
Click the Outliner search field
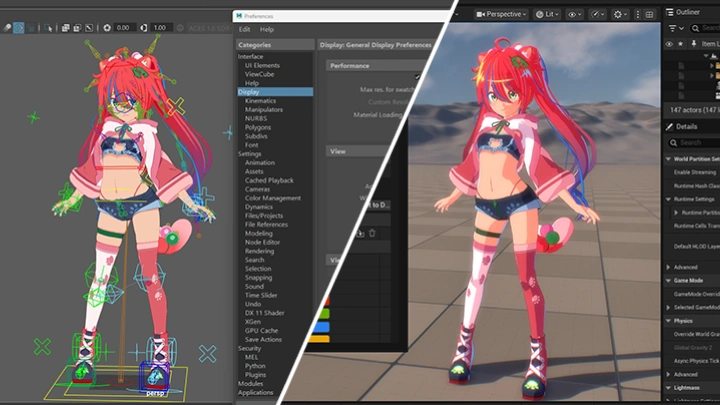704,28
